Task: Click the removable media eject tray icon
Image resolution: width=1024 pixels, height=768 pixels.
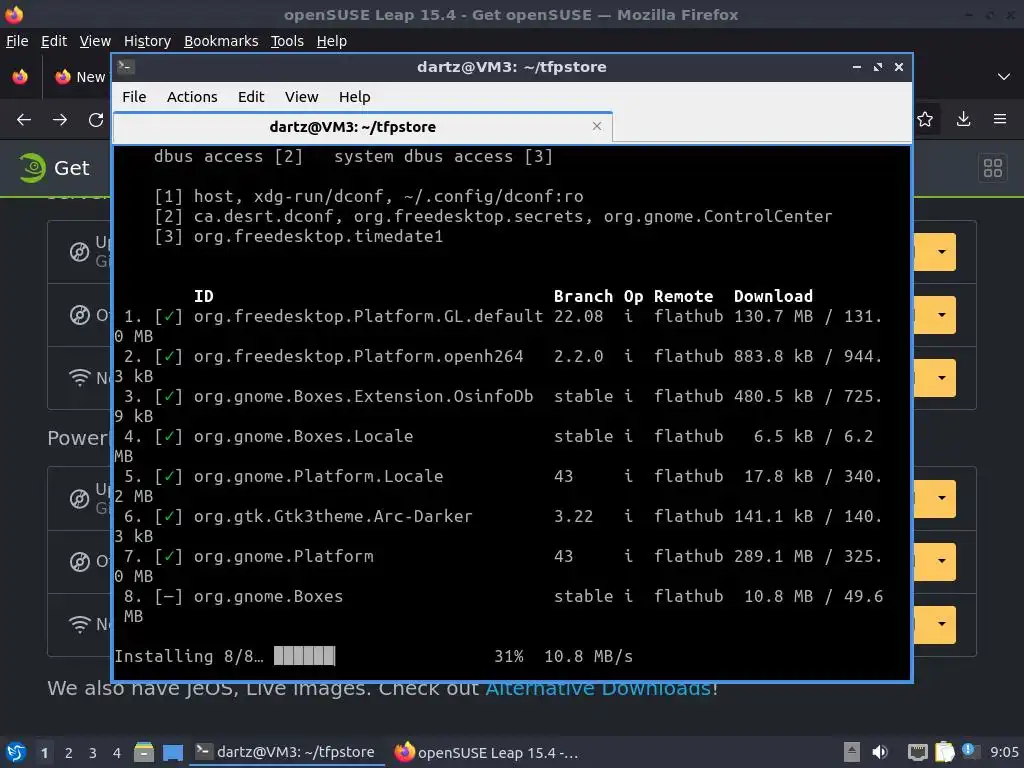Action: [x=852, y=752]
